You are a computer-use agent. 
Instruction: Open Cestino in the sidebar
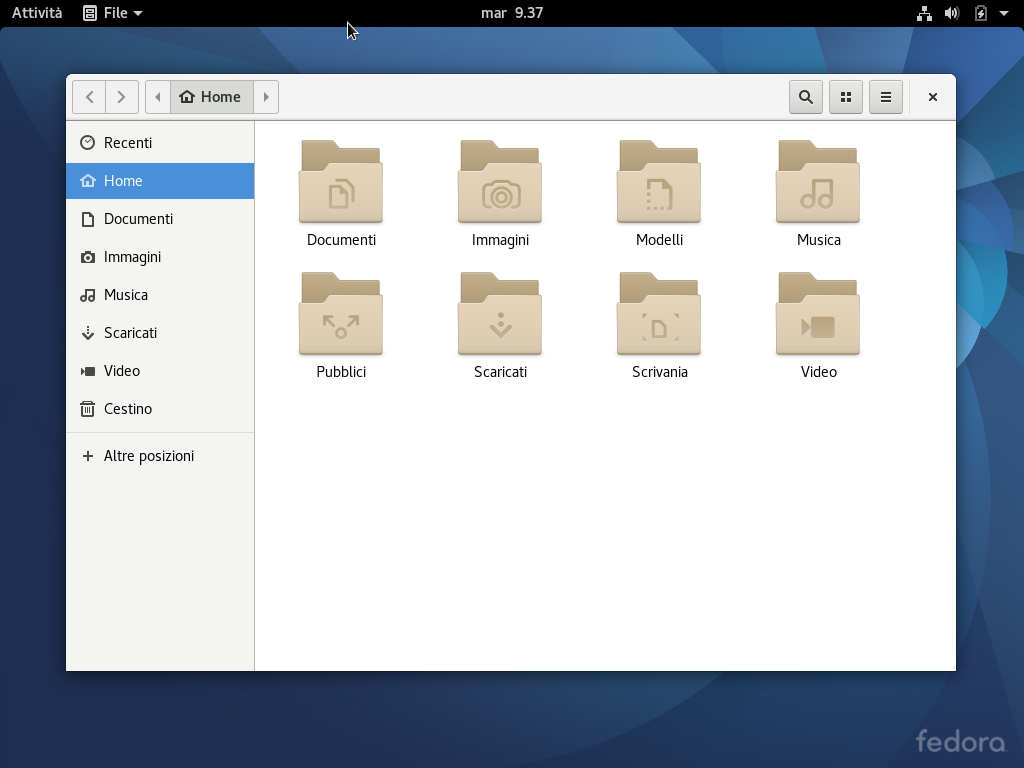click(x=128, y=409)
